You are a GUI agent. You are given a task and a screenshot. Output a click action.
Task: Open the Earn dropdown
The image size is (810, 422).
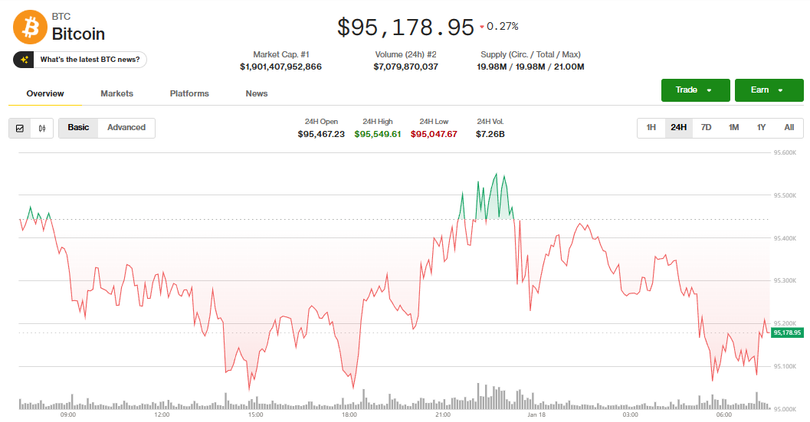tap(768, 90)
